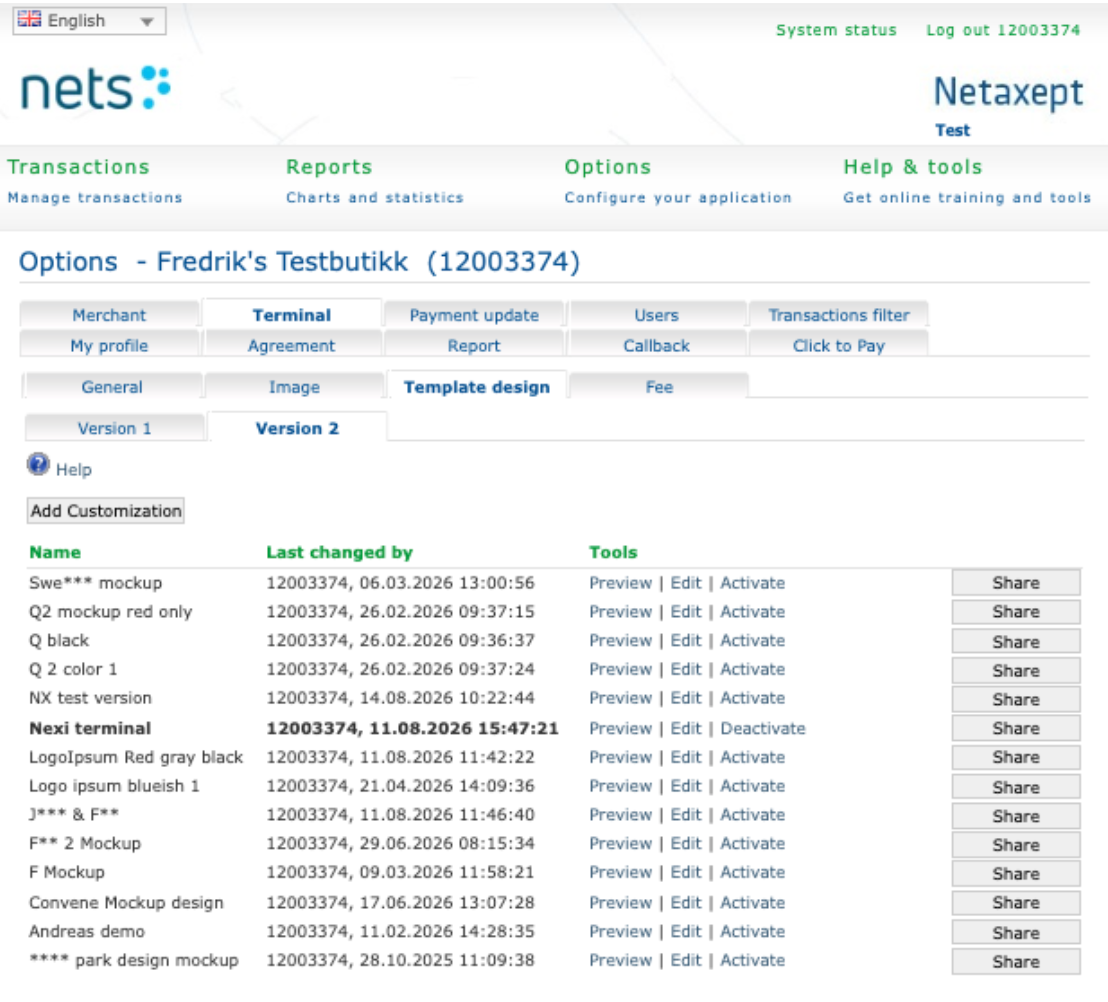This screenshot has height=1002, width=1108.
Task: Open the Fee sub-tab
Action: click(659, 387)
